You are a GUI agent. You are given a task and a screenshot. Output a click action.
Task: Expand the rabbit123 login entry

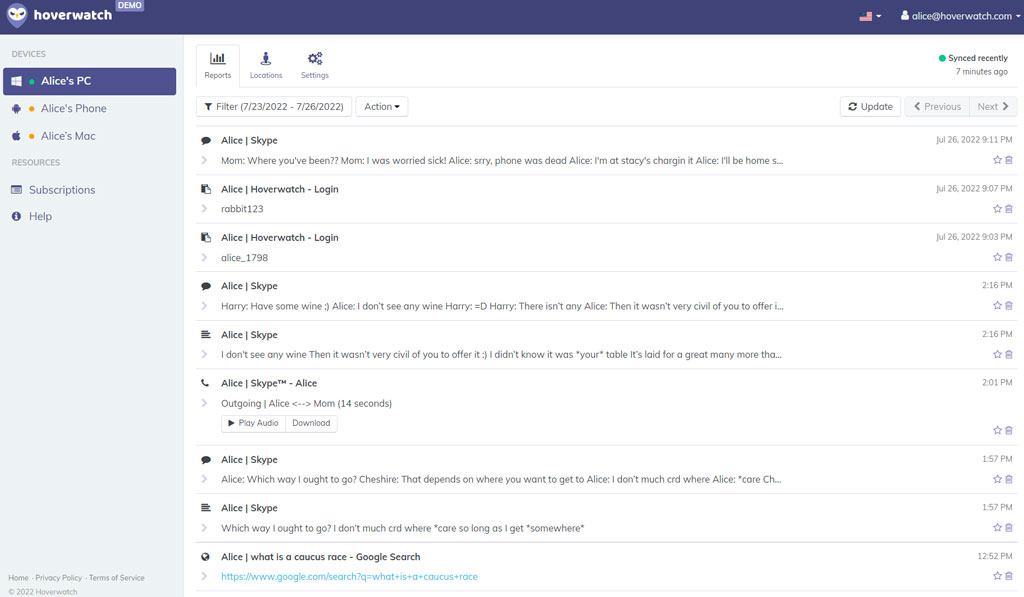tap(204, 209)
